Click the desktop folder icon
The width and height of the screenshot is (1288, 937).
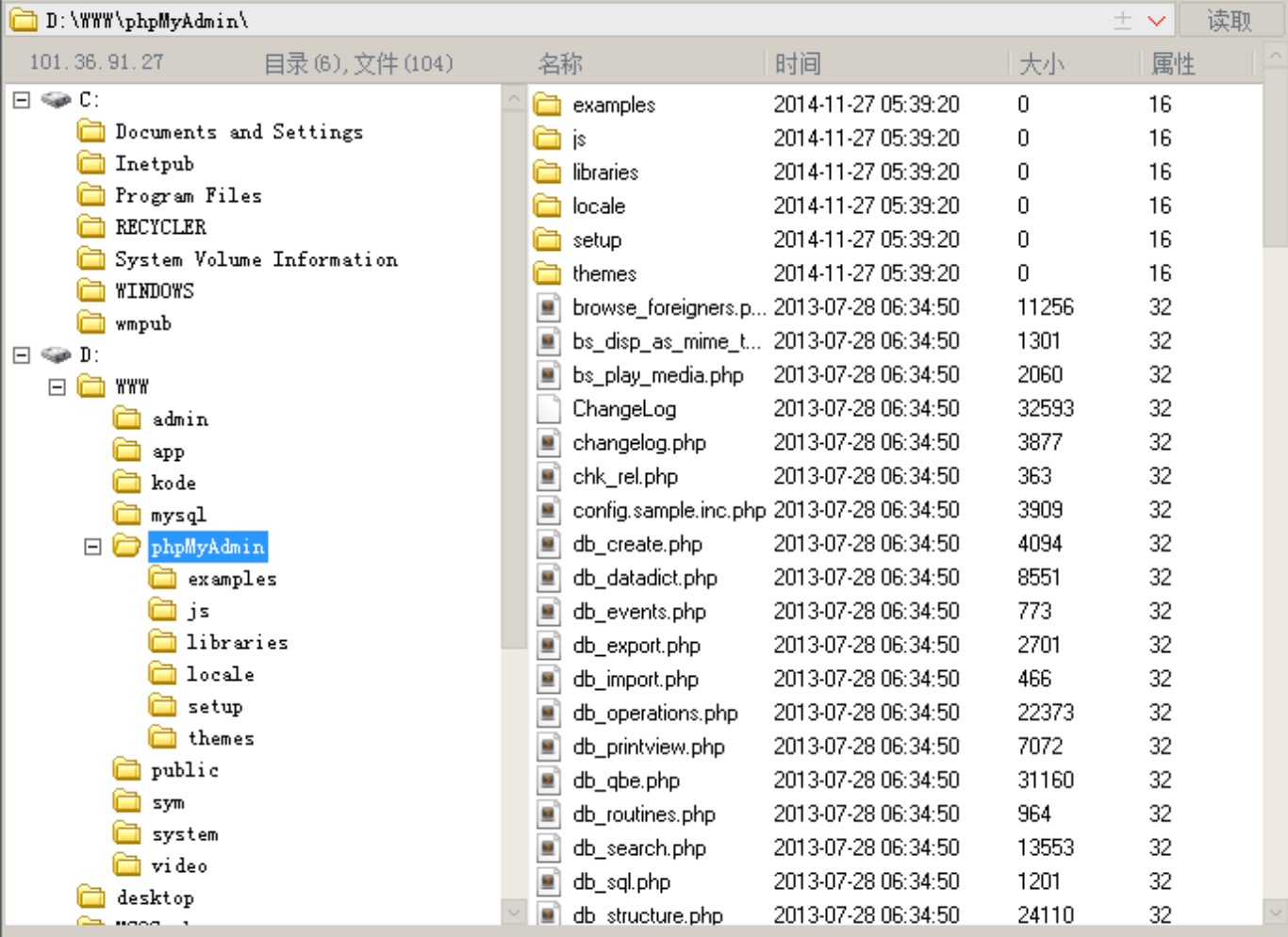coord(91,896)
